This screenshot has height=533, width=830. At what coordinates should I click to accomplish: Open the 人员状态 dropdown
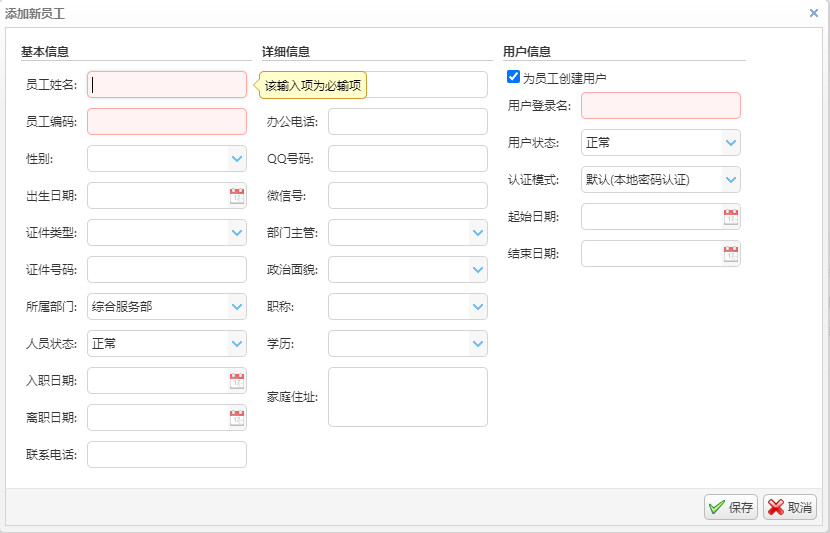click(236, 344)
